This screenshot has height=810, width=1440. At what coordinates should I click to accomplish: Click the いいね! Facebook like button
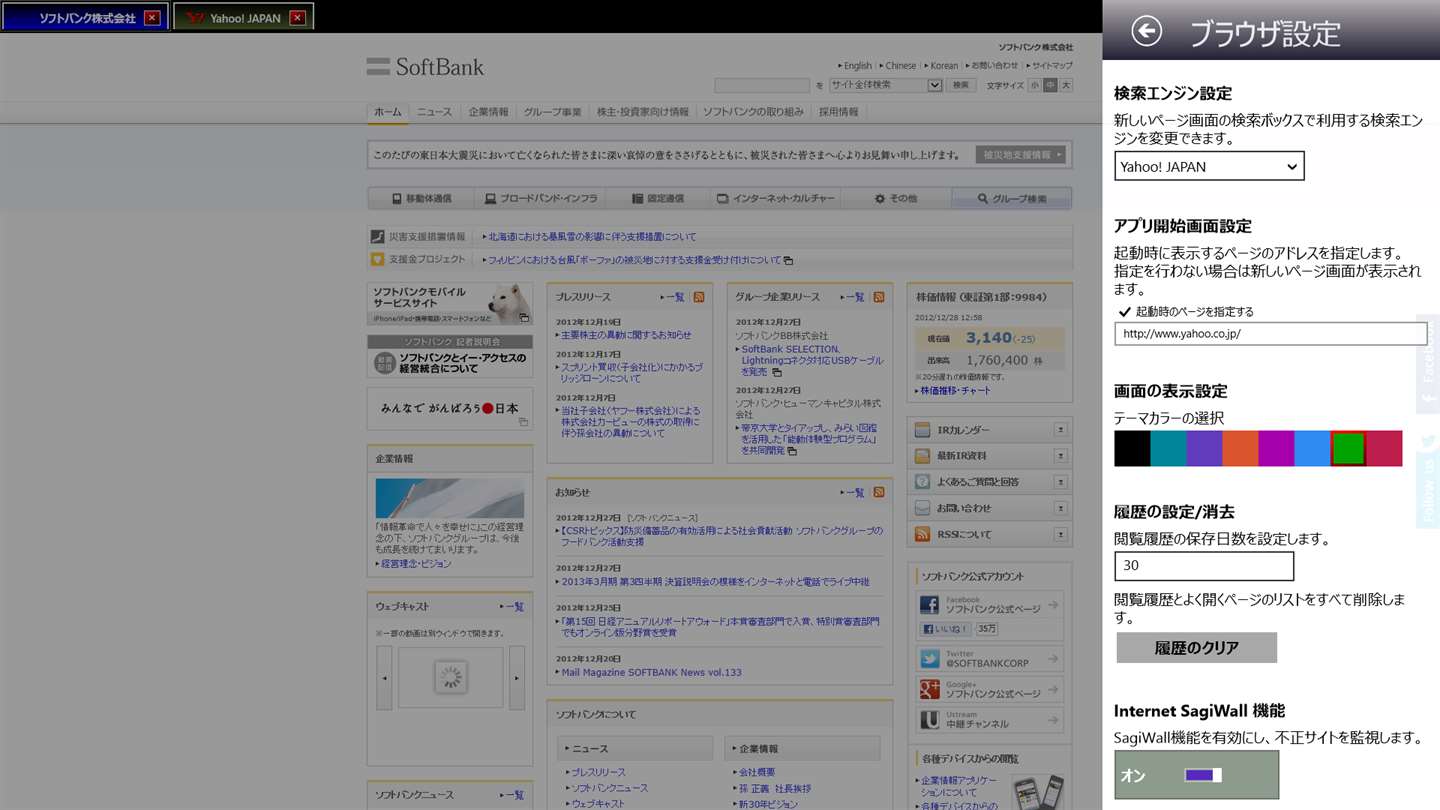[944, 629]
